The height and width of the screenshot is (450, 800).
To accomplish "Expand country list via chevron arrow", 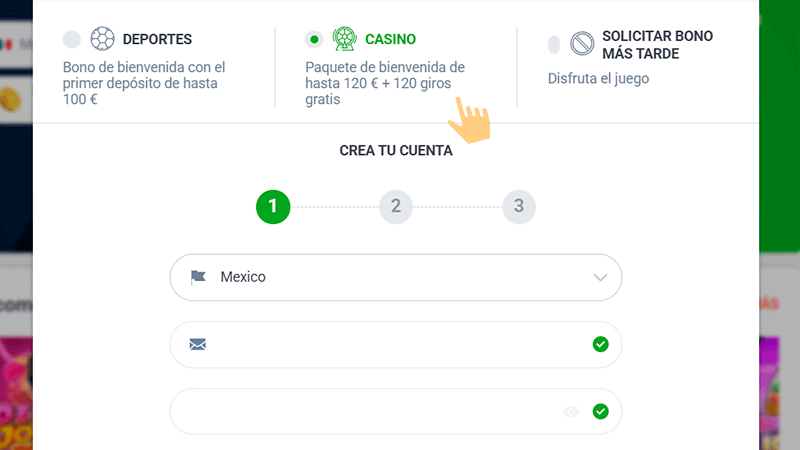I will 600,277.
